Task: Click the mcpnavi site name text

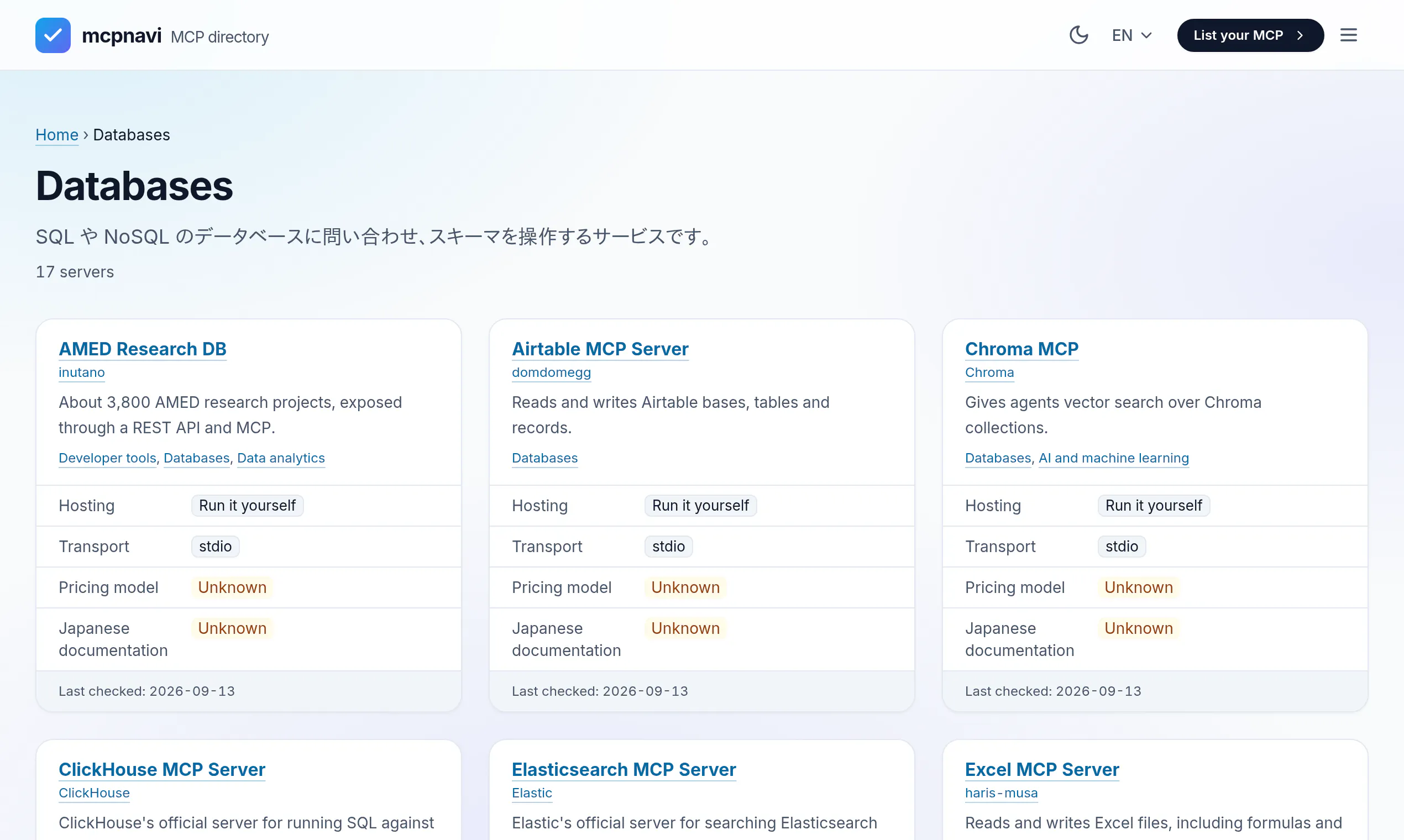Action: coord(122,35)
